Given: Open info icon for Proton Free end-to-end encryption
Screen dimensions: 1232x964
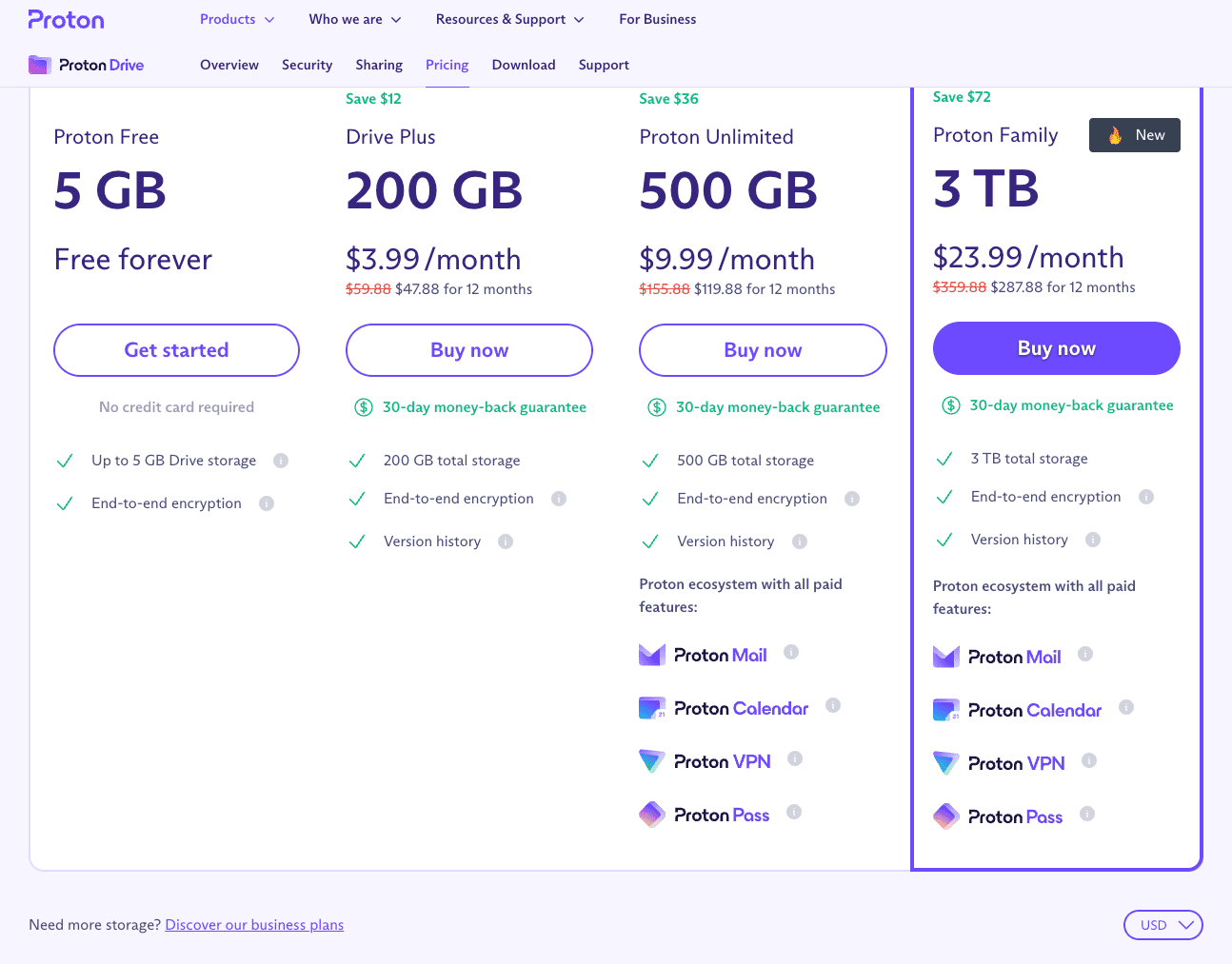Looking at the screenshot, I should point(267,503).
